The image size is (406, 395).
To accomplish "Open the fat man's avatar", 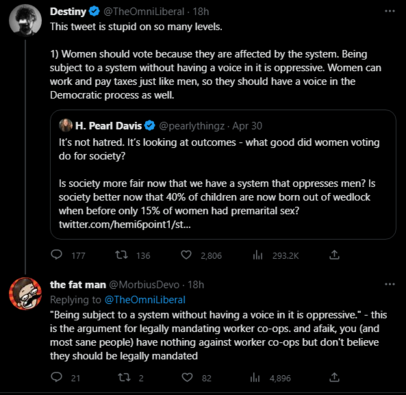I will coord(25,293).
